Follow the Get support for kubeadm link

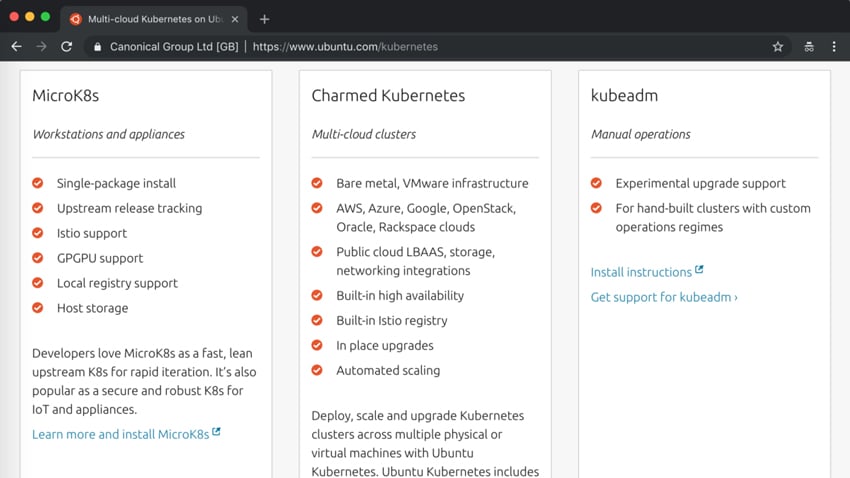664,297
